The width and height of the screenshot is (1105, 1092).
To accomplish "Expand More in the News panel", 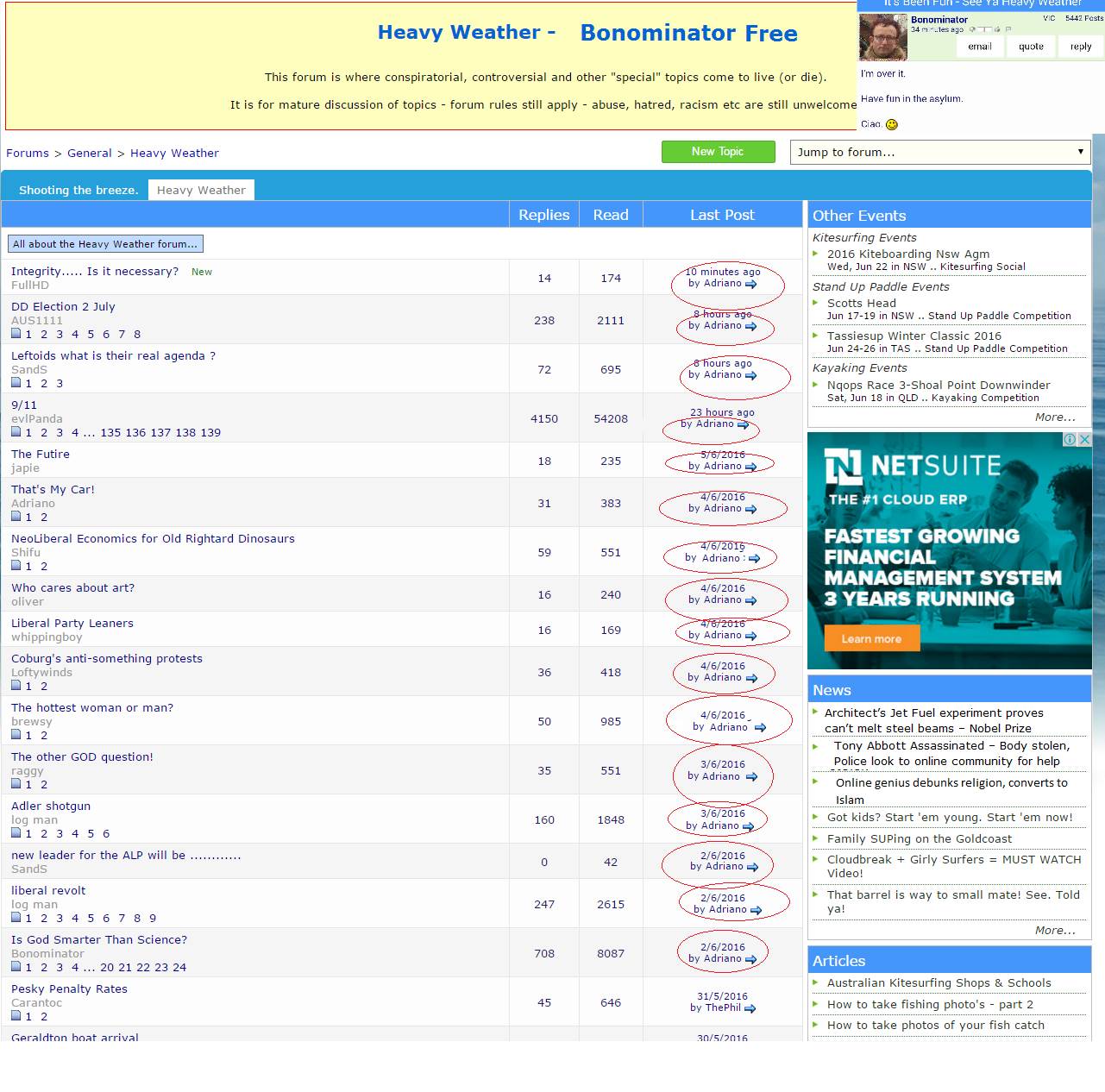I will (x=1054, y=930).
